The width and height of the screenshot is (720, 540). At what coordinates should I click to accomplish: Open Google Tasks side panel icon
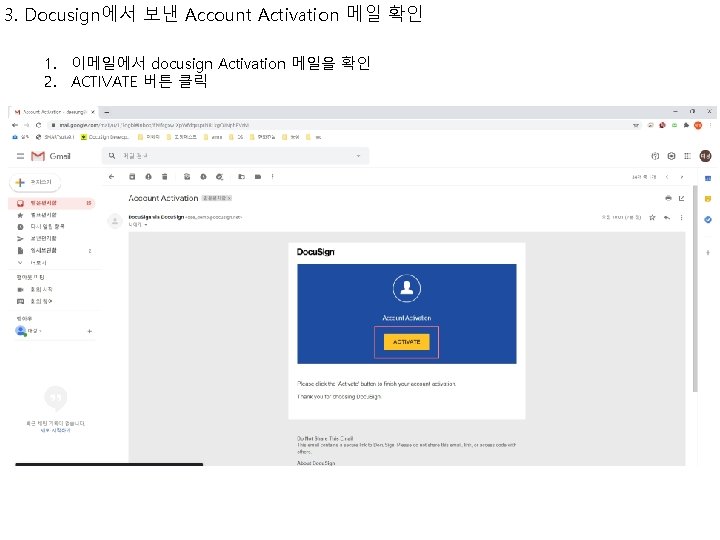tap(708, 219)
